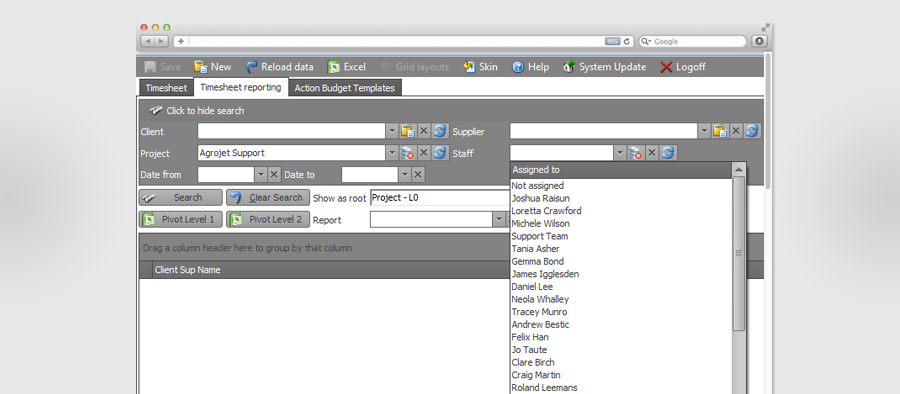Click the Pivot Level 1 button

[x=180, y=219]
